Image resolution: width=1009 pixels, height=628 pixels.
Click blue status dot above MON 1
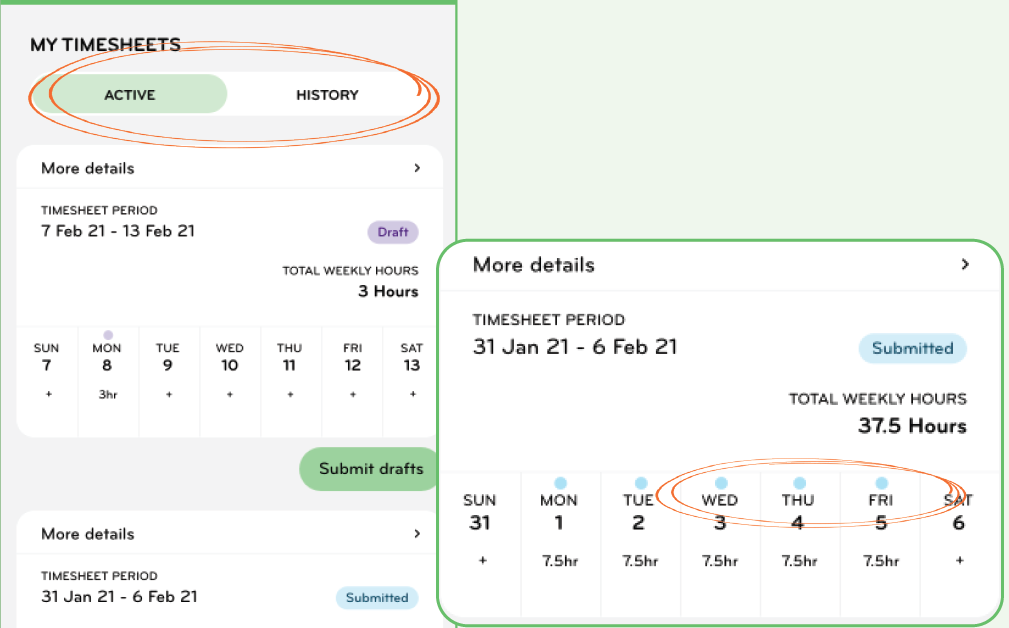point(560,483)
